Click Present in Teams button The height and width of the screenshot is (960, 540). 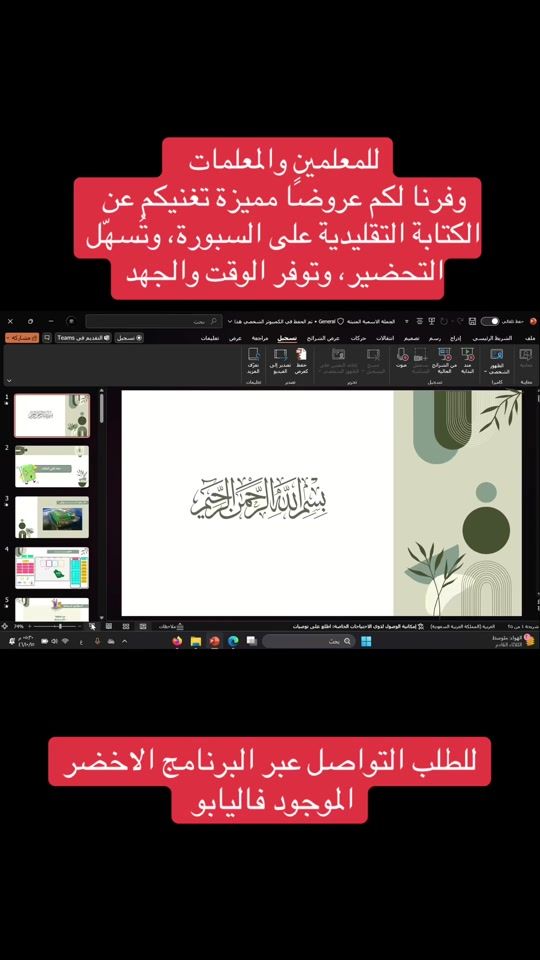coord(83,338)
